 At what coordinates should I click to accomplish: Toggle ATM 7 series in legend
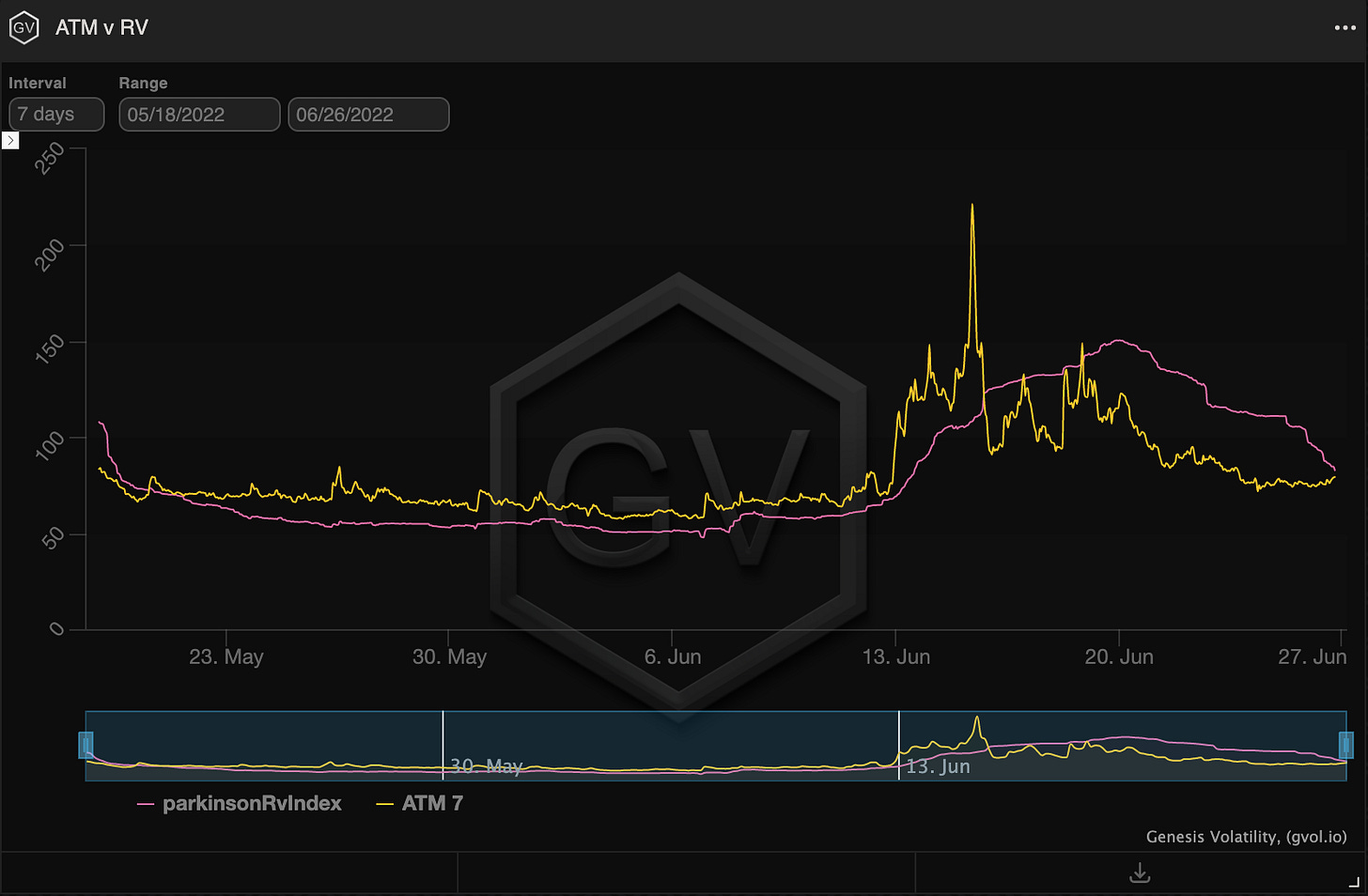pos(419,804)
